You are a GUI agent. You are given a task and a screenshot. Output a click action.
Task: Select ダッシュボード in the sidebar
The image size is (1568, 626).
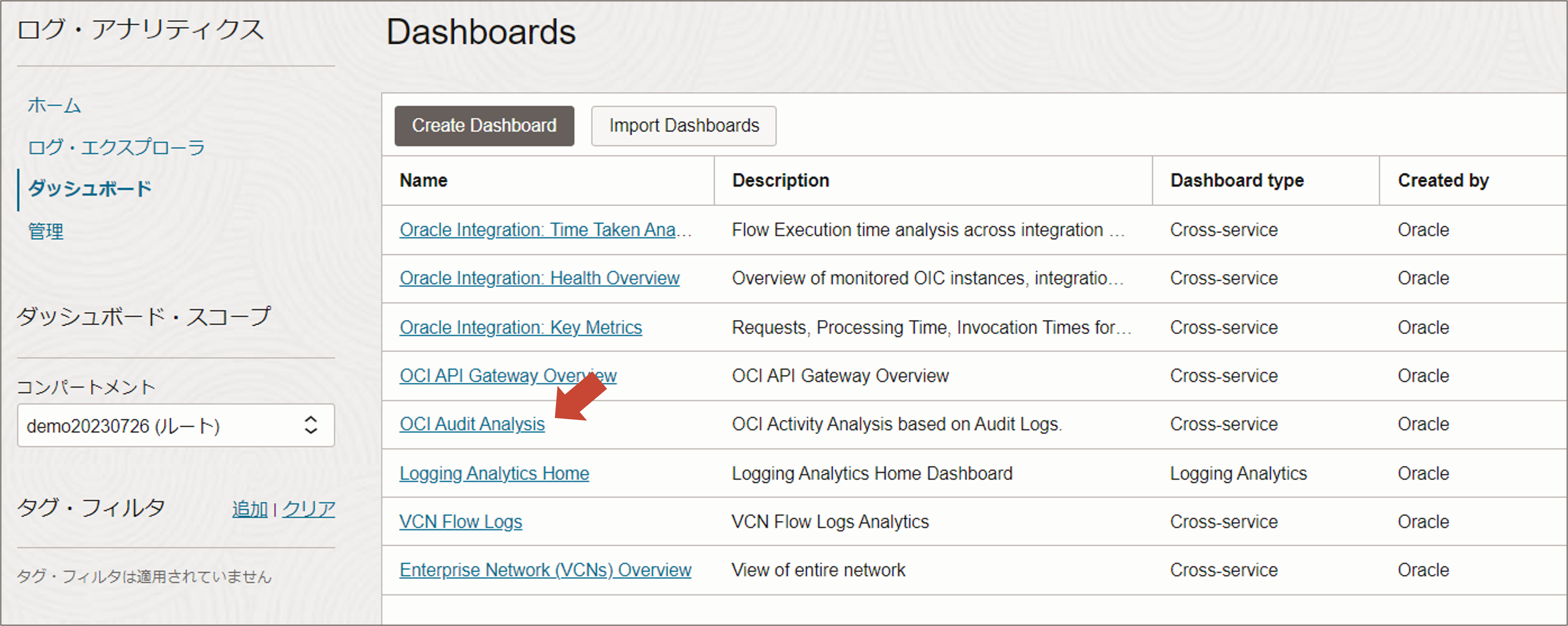tap(90, 189)
